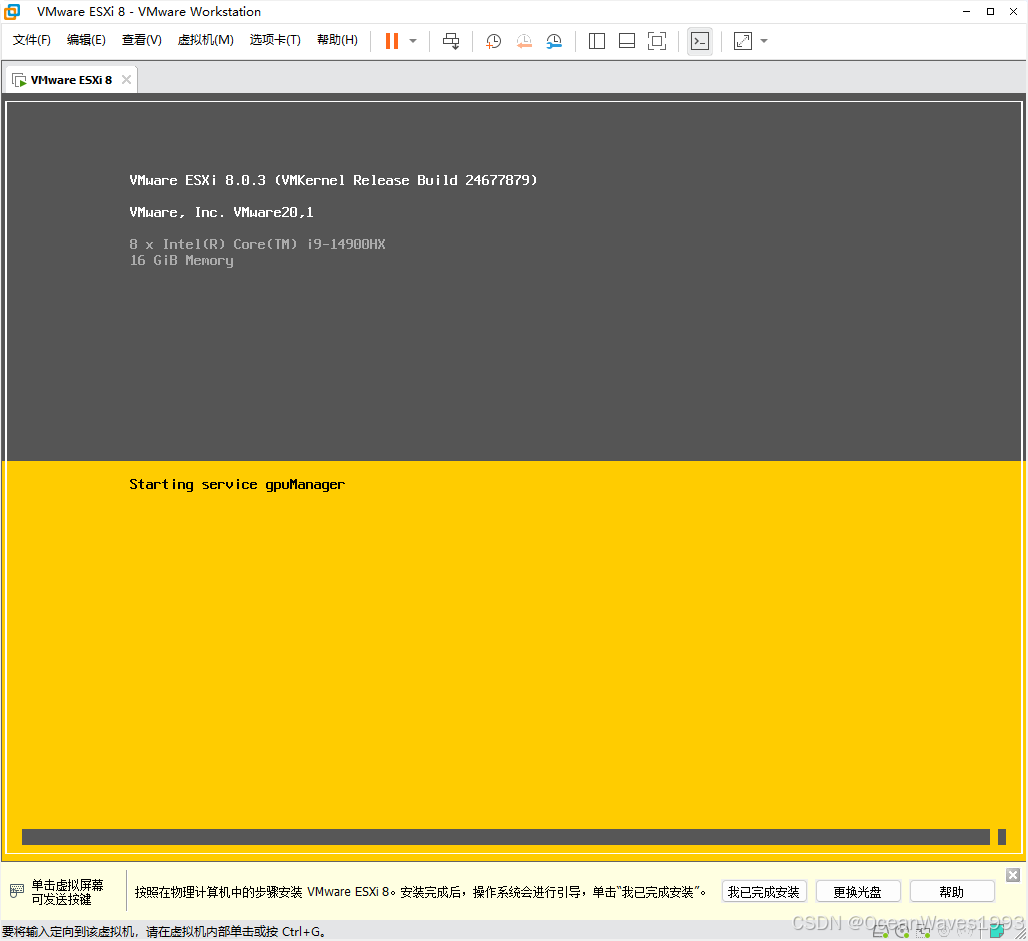Viewport: 1028px width, 941px height.
Task: Click the keyboard icon in hint bar
Action: point(17,891)
